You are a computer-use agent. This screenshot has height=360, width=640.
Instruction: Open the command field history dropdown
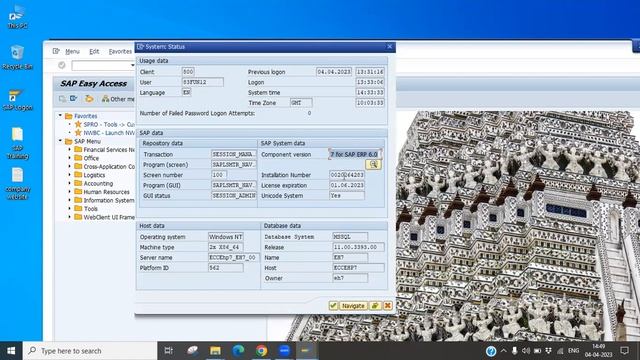132,65
